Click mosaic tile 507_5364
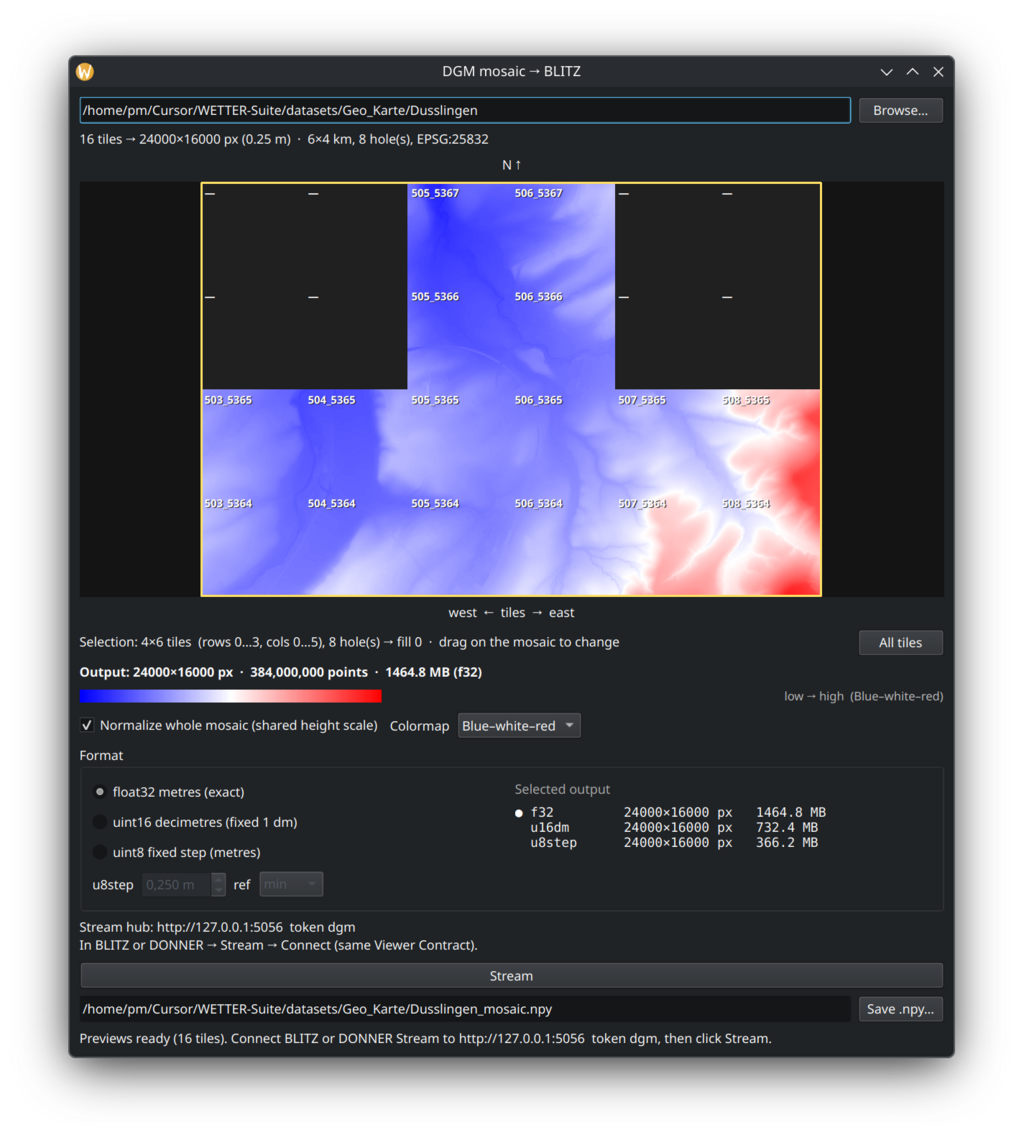 pyautogui.click(x=666, y=544)
